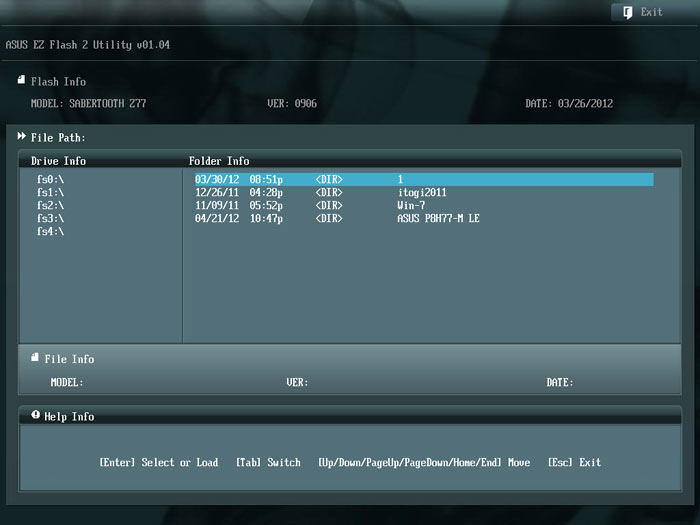
Task: Select drive fs2:\
Action: [50, 205]
